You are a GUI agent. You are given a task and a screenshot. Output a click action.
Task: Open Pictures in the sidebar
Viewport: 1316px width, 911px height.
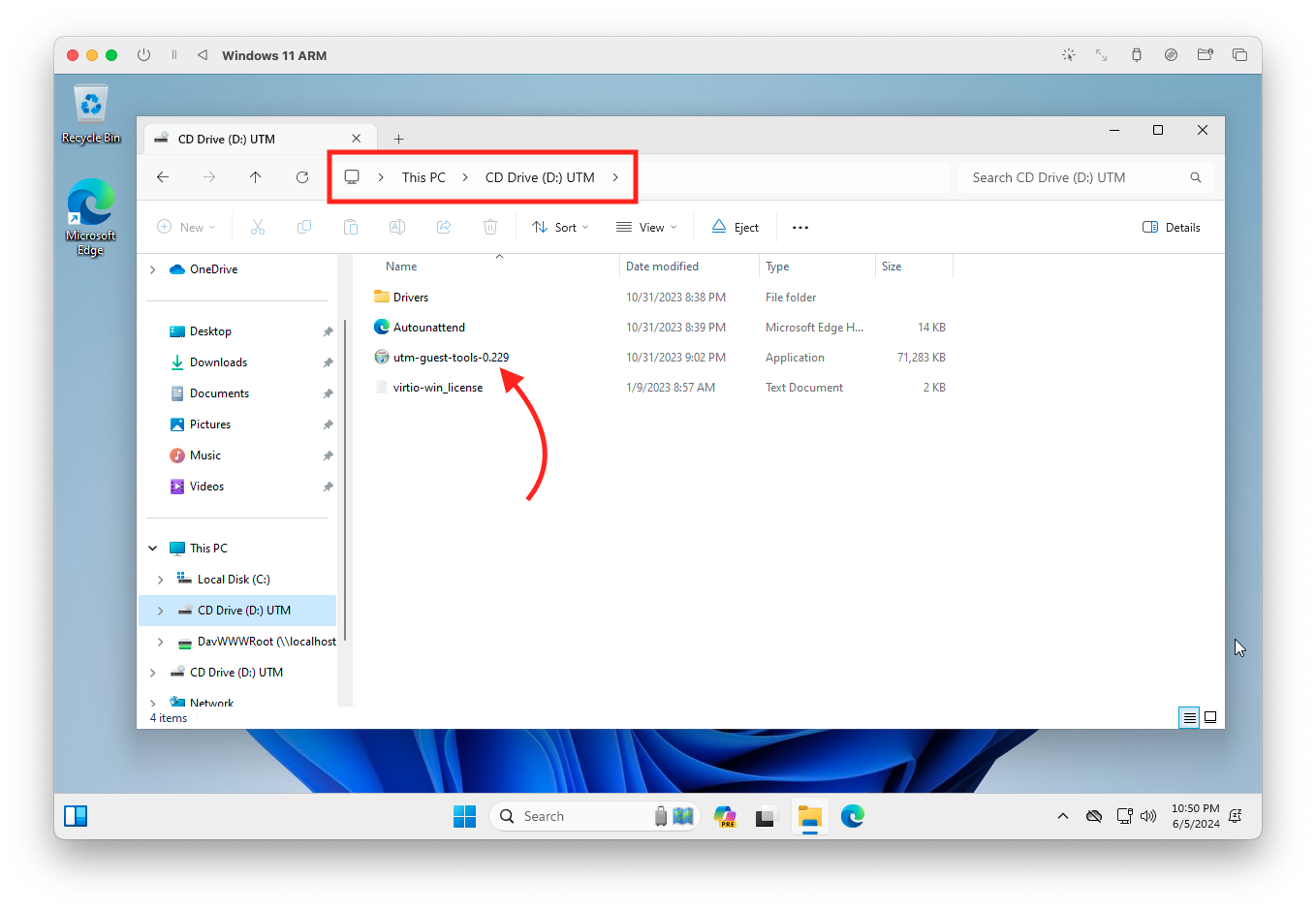[x=210, y=424]
